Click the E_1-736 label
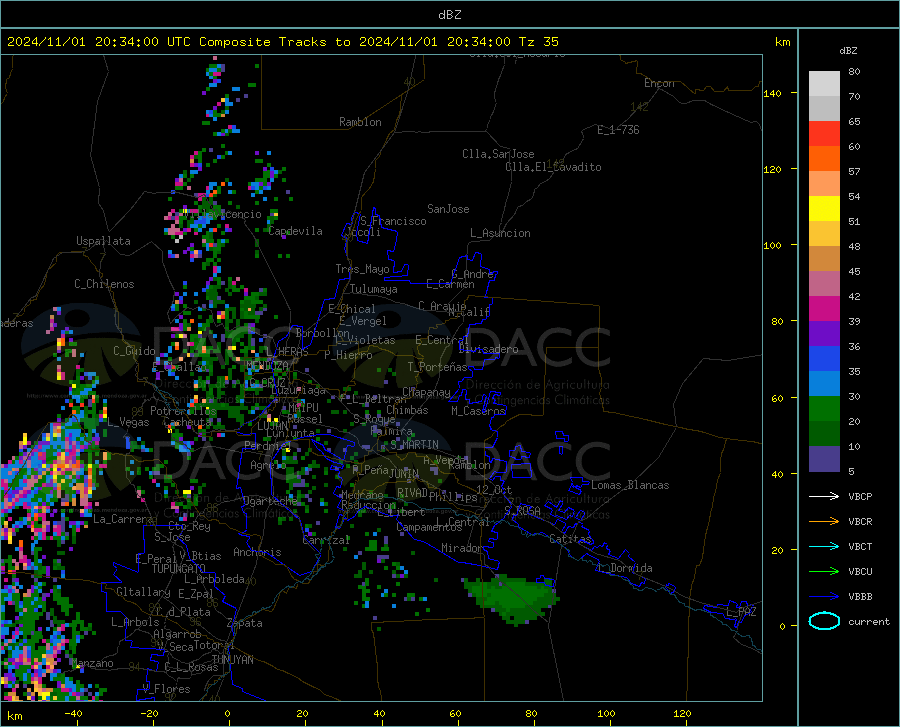The image size is (900, 727). tap(618, 130)
